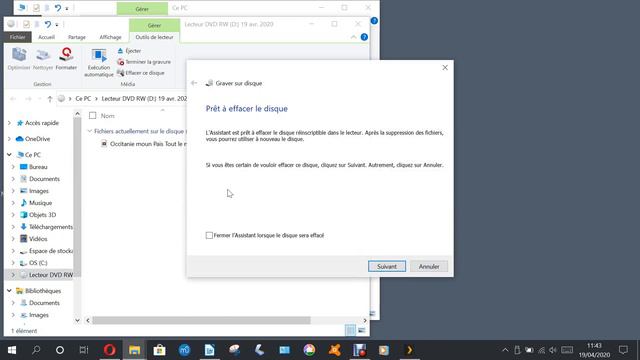Switch to the Accueil ribbon tab
Viewport: 640px width, 360px height.
[x=47, y=37]
